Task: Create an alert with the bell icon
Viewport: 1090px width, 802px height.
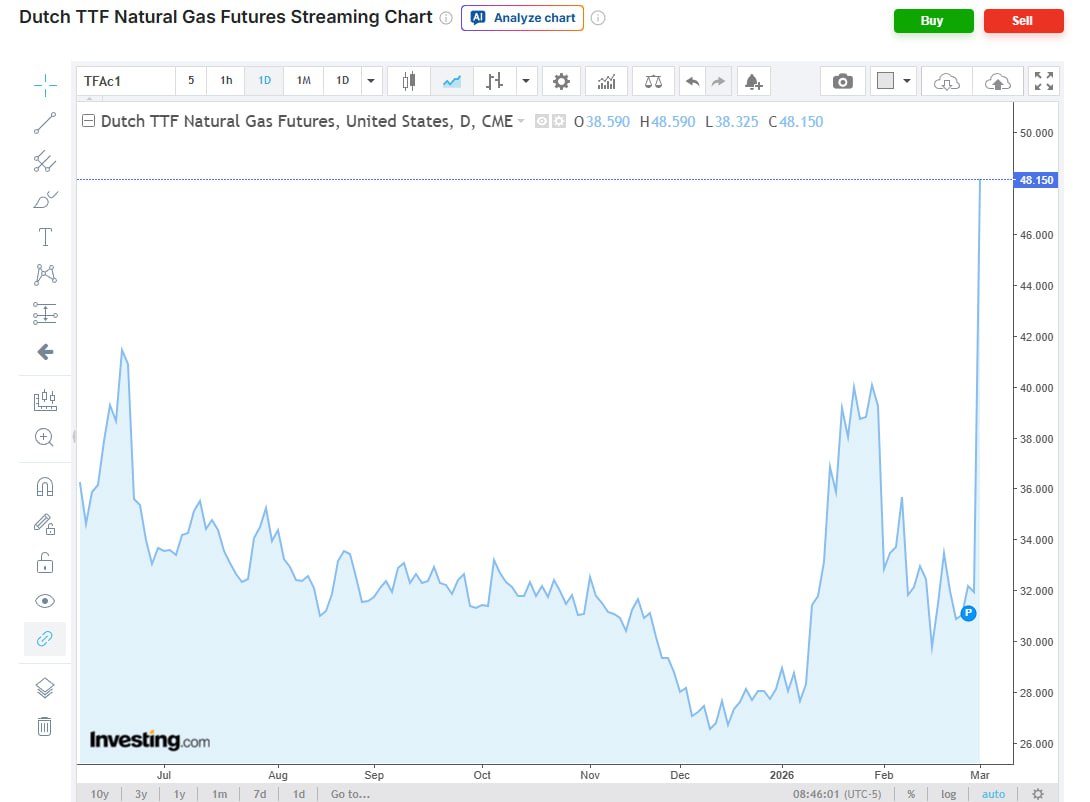Action: [753, 81]
